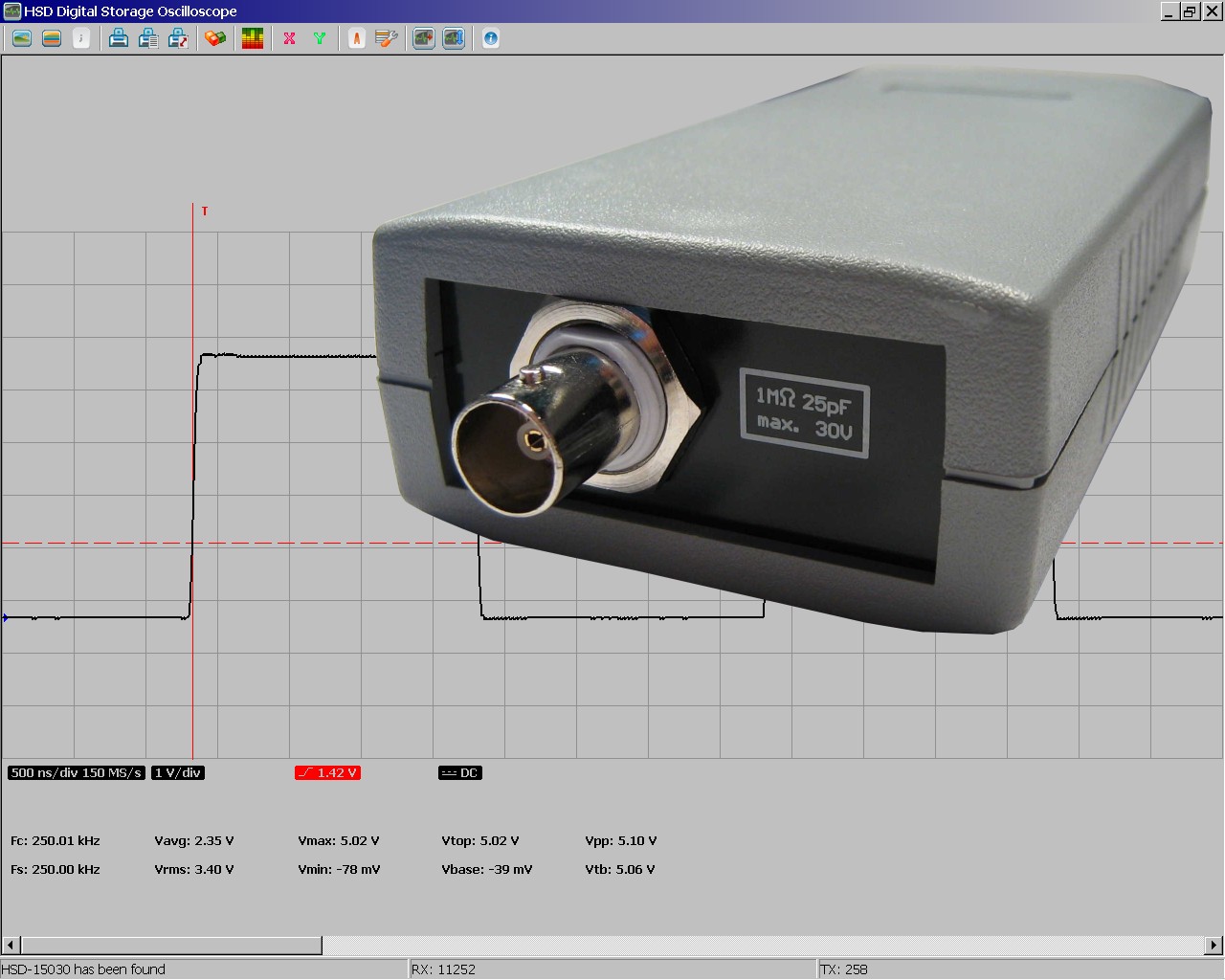Click the plain printer icon
The height and width of the screenshot is (980, 1225).
click(x=119, y=38)
